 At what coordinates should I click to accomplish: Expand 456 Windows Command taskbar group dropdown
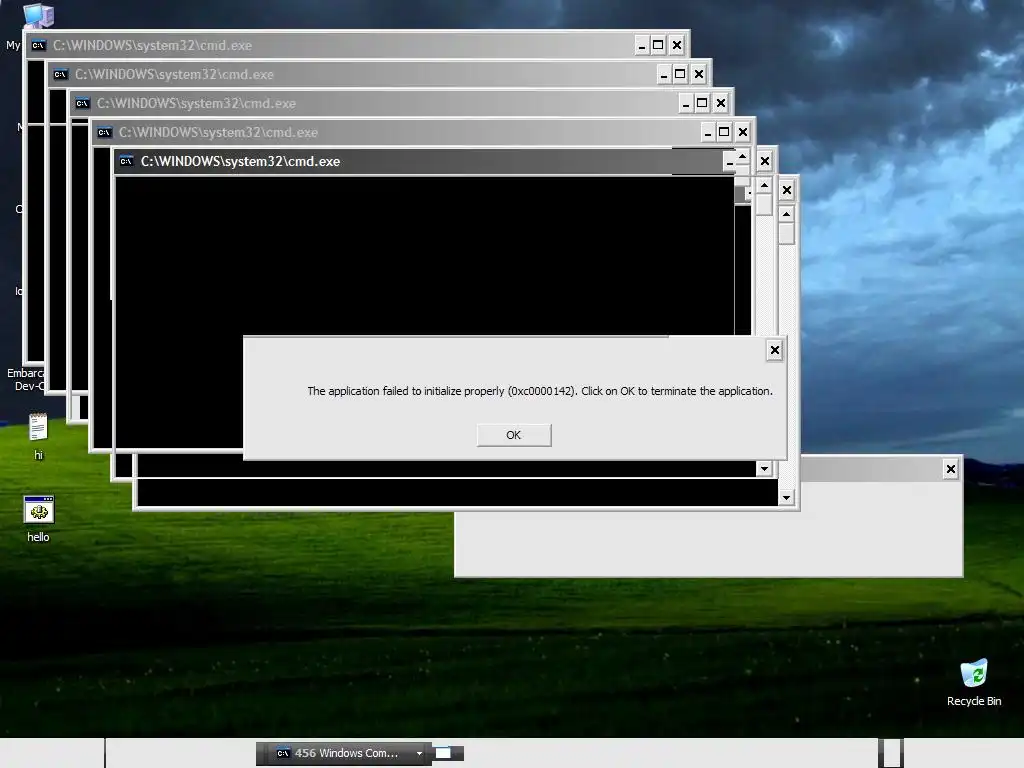(x=419, y=753)
